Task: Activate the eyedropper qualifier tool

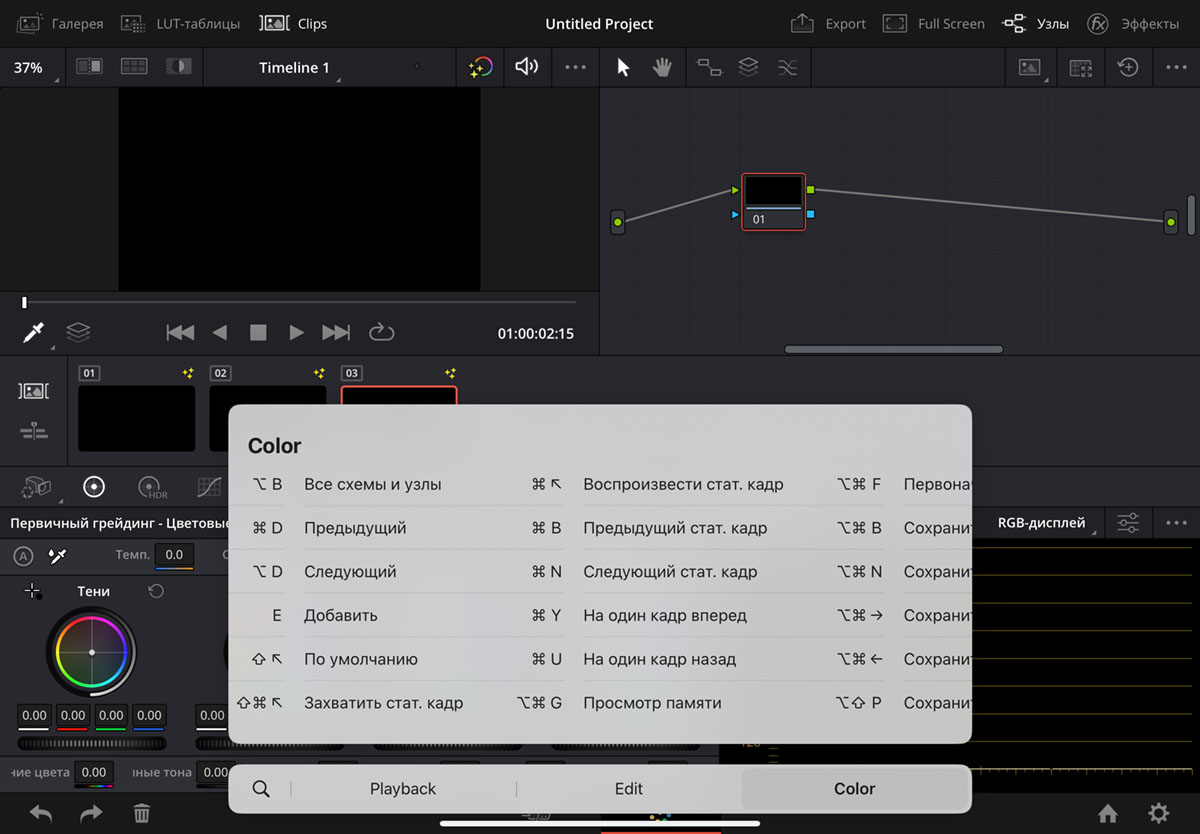Action: (34, 333)
